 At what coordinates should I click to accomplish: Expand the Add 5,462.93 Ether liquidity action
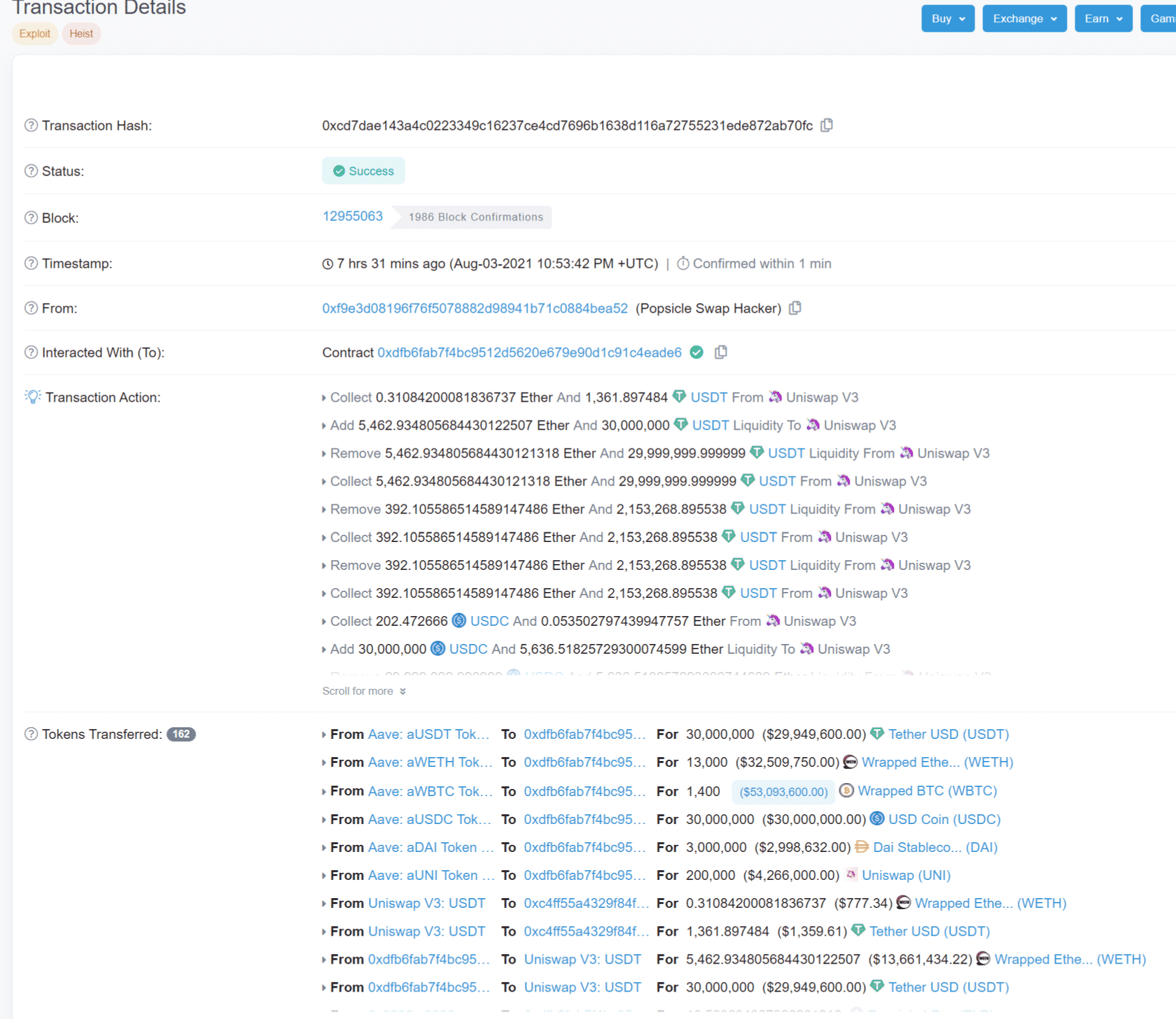click(x=324, y=426)
